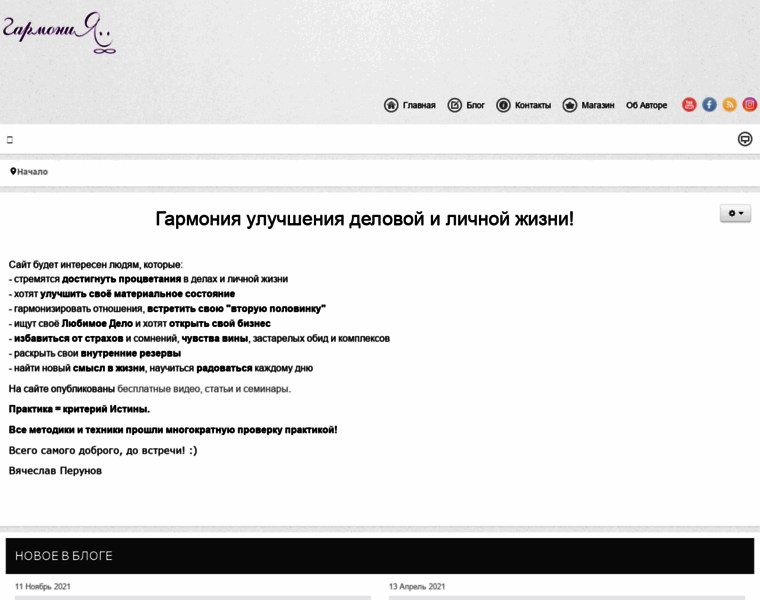This screenshot has width=760, height=600.
Task: Click the home icon beside Главная
Action: click(x=391, y=105)
